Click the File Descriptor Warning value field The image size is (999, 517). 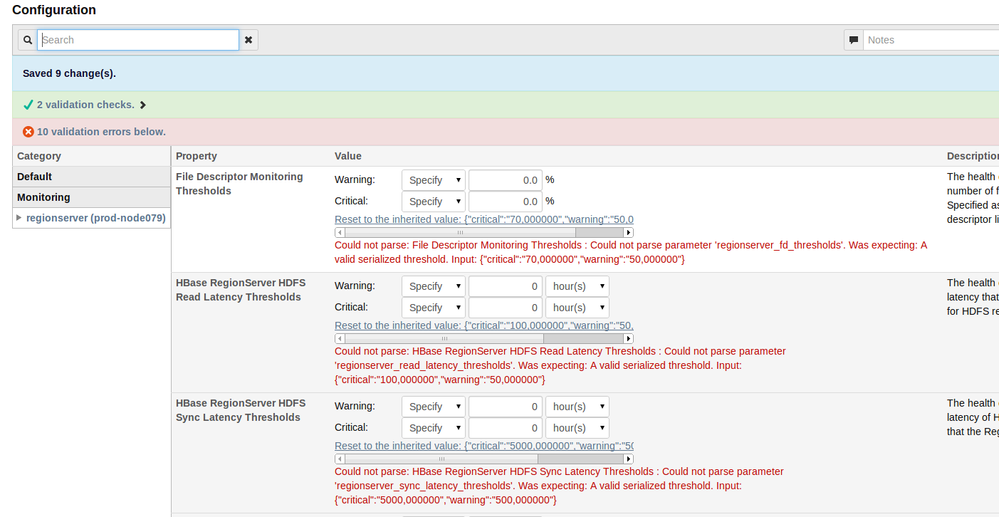point(505,180)
